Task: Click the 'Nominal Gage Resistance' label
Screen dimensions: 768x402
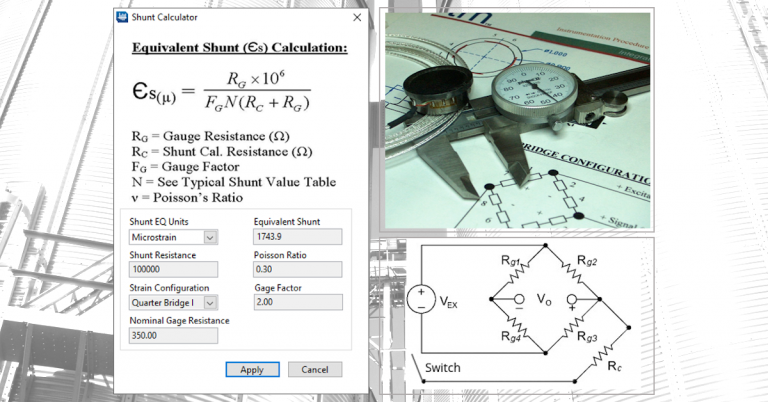Action: point(179,321)
